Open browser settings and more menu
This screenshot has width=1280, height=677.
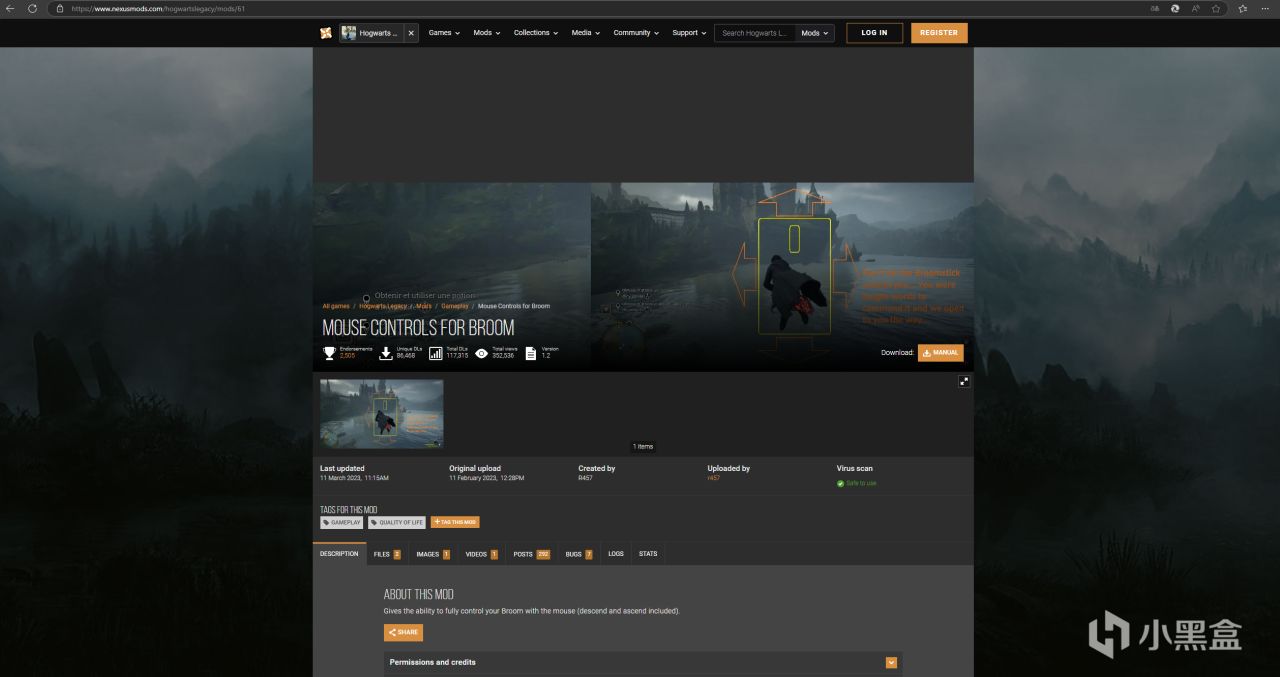[1267, 8]
